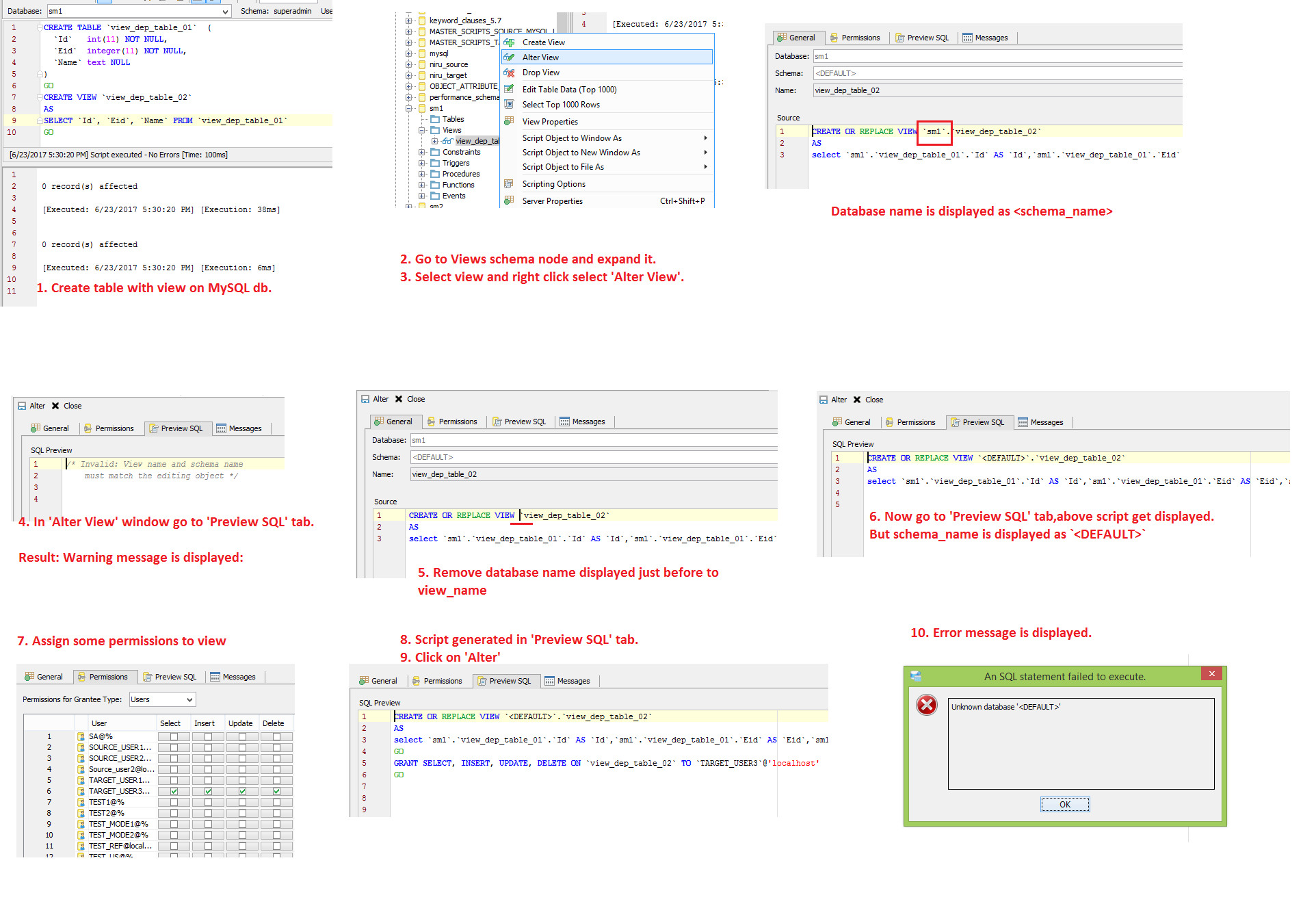Viewport: 1316px width, 906px height.
Task: Click the user icon beside TEST_REF@local…
Action: pyautogui.click(x=81, y=846)
